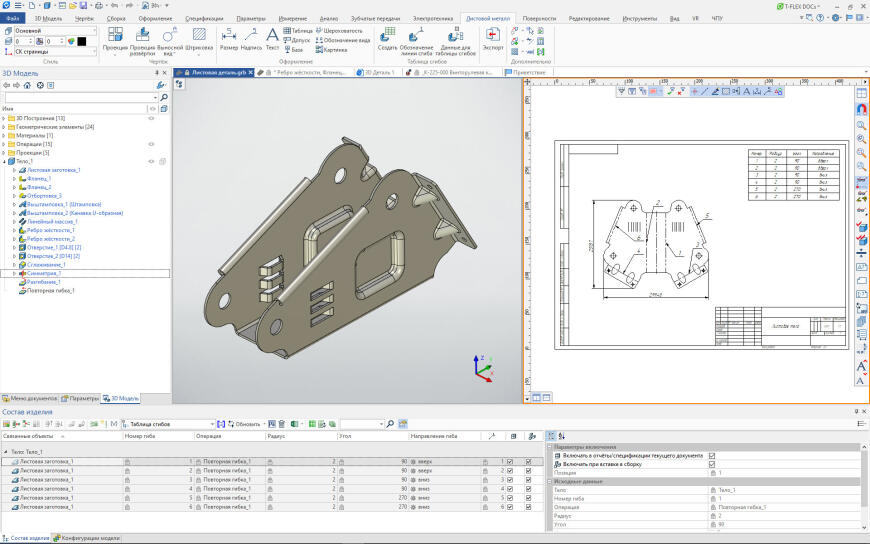Click the search magnifier in model tree
Viewport: 870px width, 544px height.
click(163, 97)
